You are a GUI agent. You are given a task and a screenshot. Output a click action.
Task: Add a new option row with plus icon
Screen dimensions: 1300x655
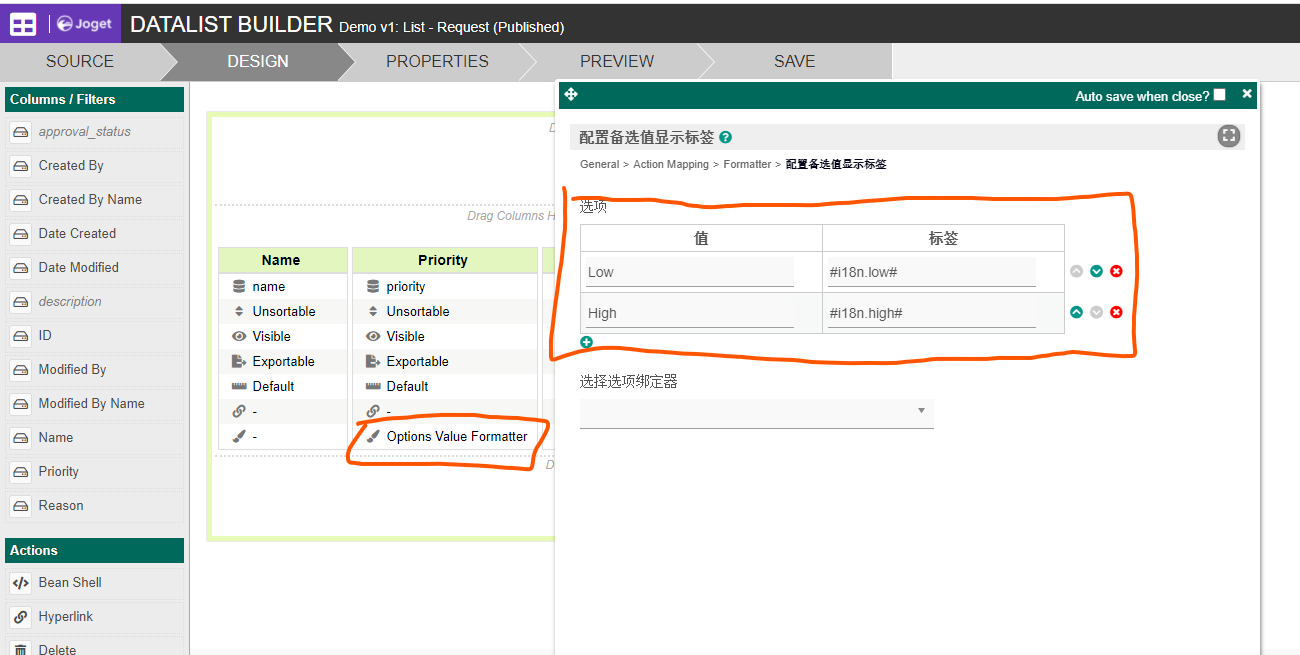(586, 342)
